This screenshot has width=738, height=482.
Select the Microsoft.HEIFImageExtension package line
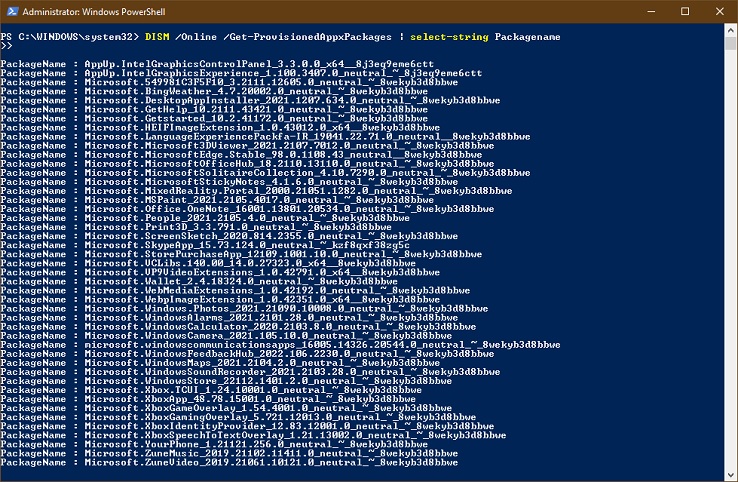220,128
